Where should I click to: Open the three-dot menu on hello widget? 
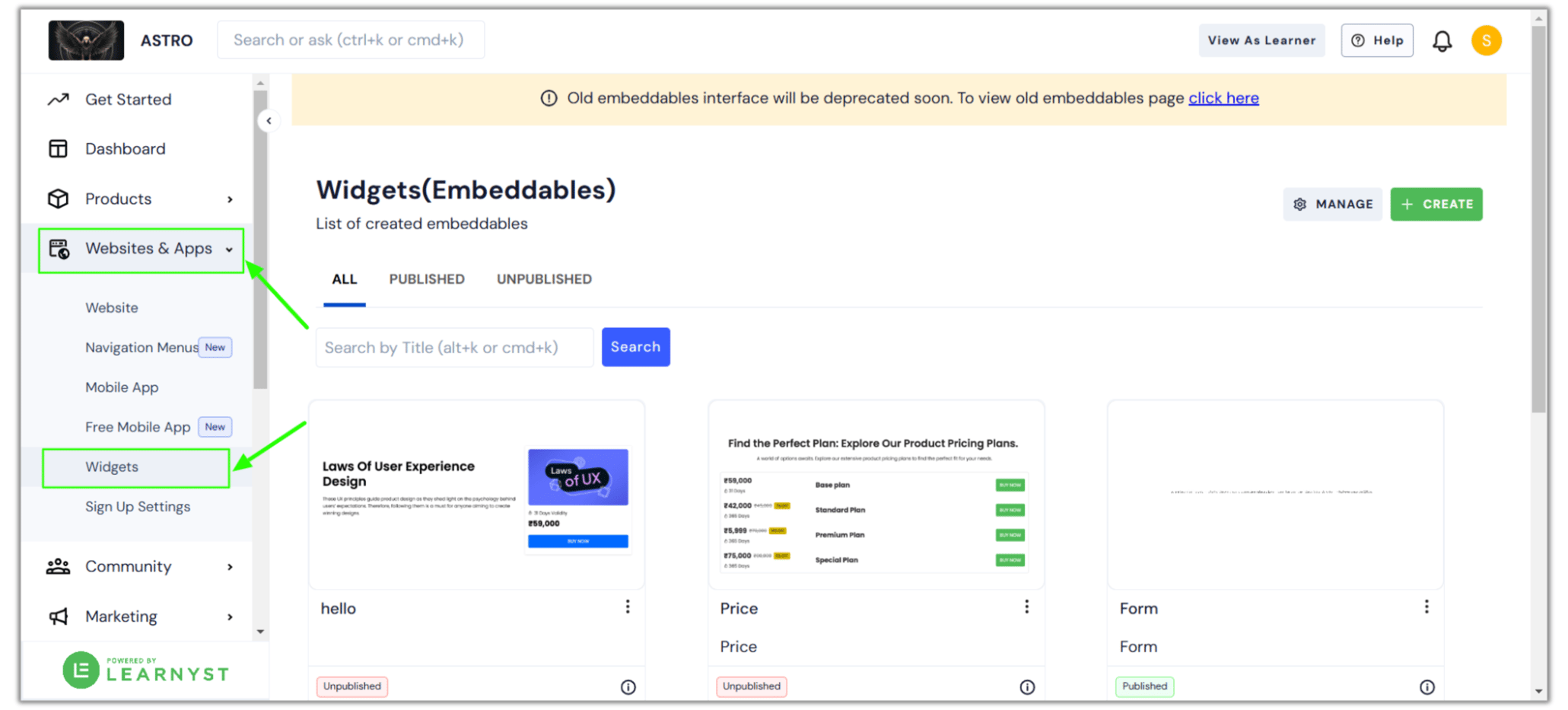(628, 607)
